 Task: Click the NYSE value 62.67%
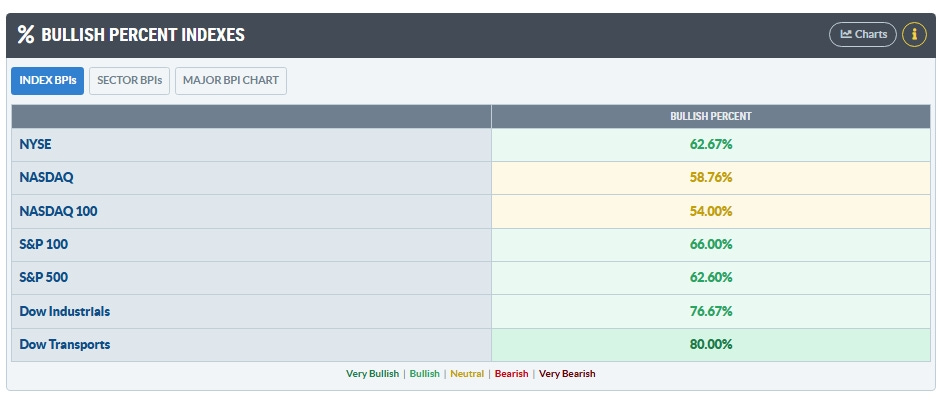[711, 145]
